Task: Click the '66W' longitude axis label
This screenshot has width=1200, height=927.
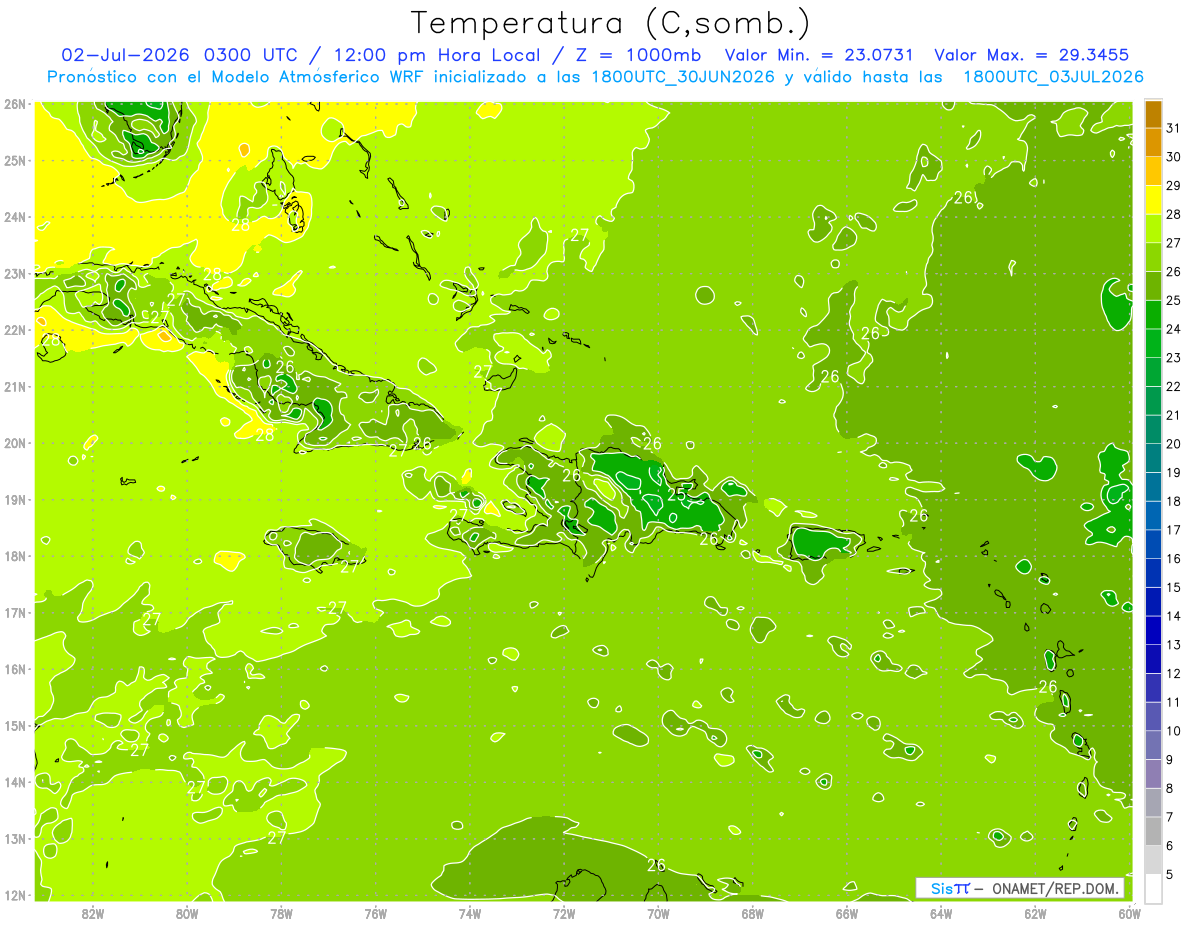Action: [x=847, y=913]
